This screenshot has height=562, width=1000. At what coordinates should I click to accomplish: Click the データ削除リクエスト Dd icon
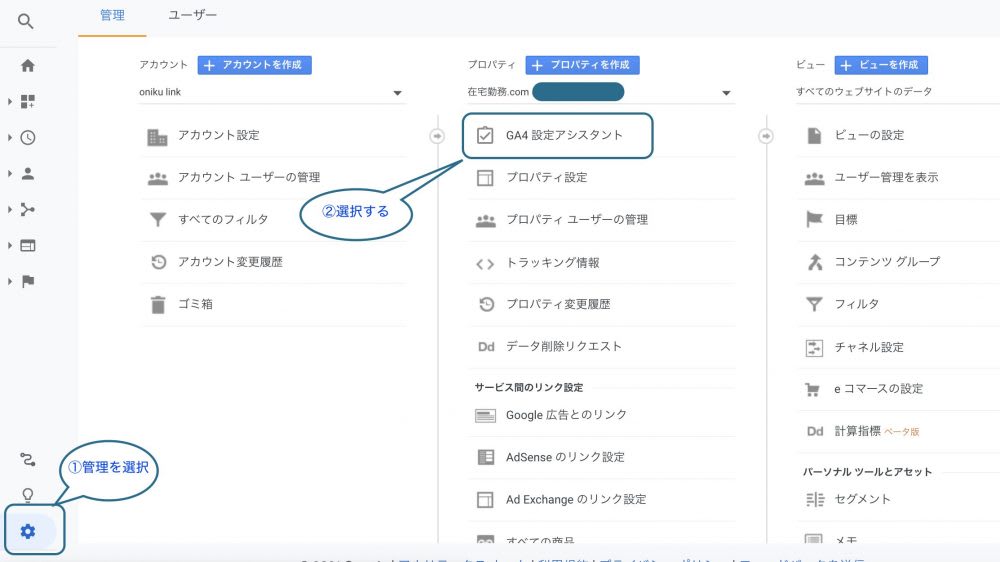click(x=486, y=347)
